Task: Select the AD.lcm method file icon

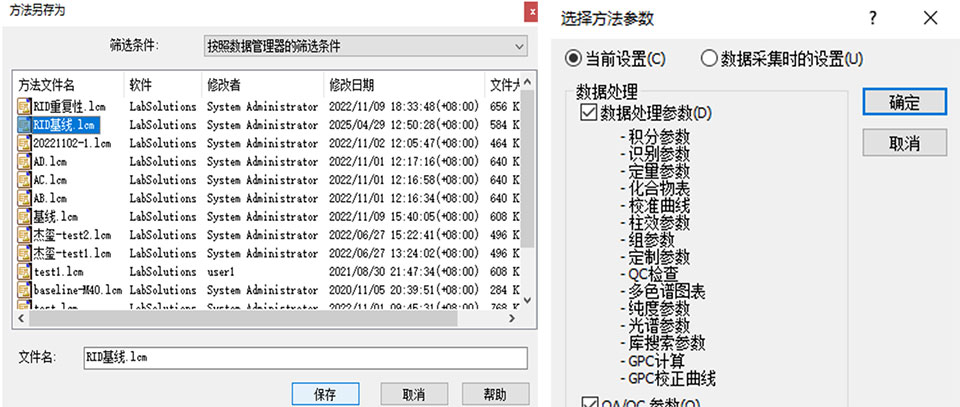Action: (x=24, y=161)
